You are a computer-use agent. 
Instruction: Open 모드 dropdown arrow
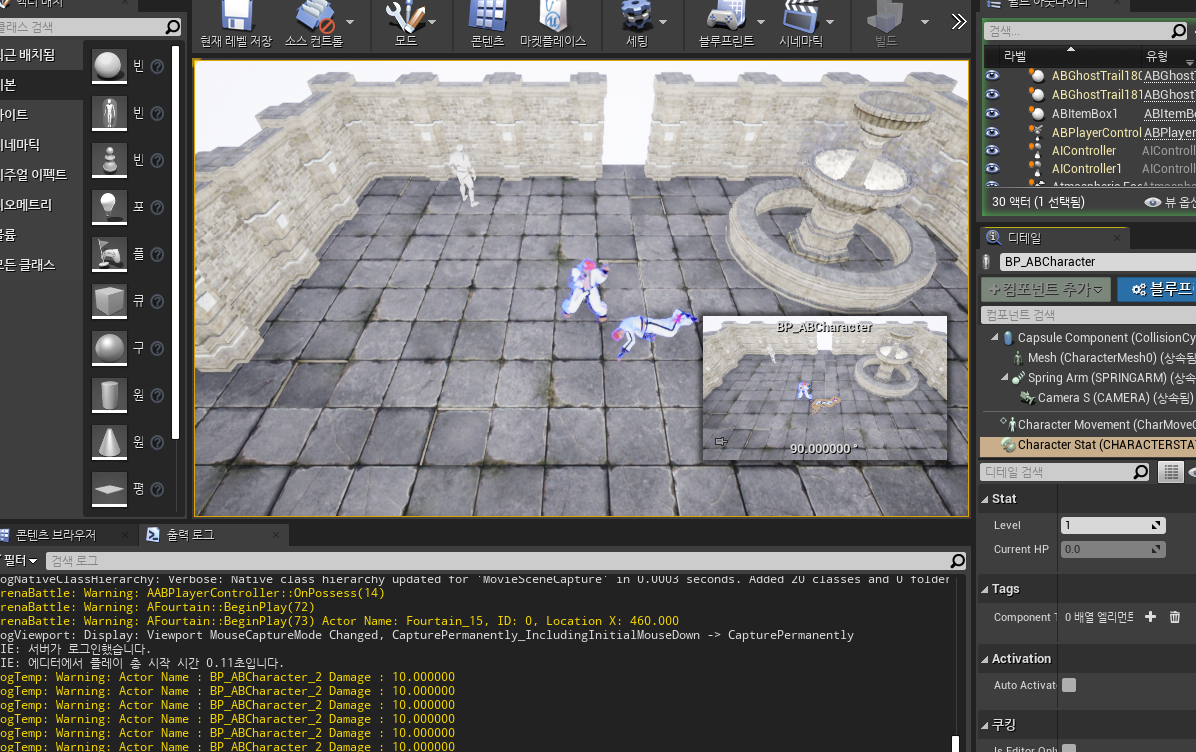click(432, 22)
